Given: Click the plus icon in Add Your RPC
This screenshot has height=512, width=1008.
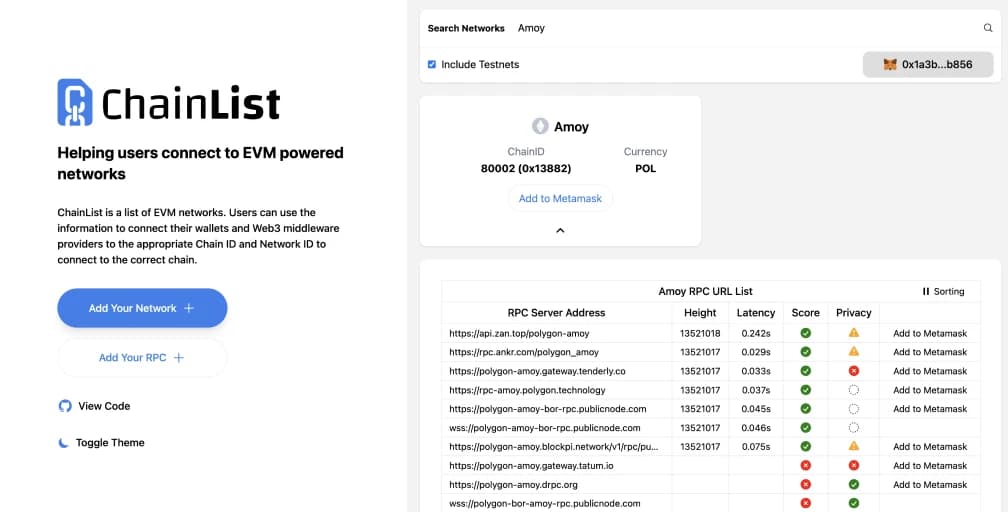Looking at the screenshot, I should point(179,358).
